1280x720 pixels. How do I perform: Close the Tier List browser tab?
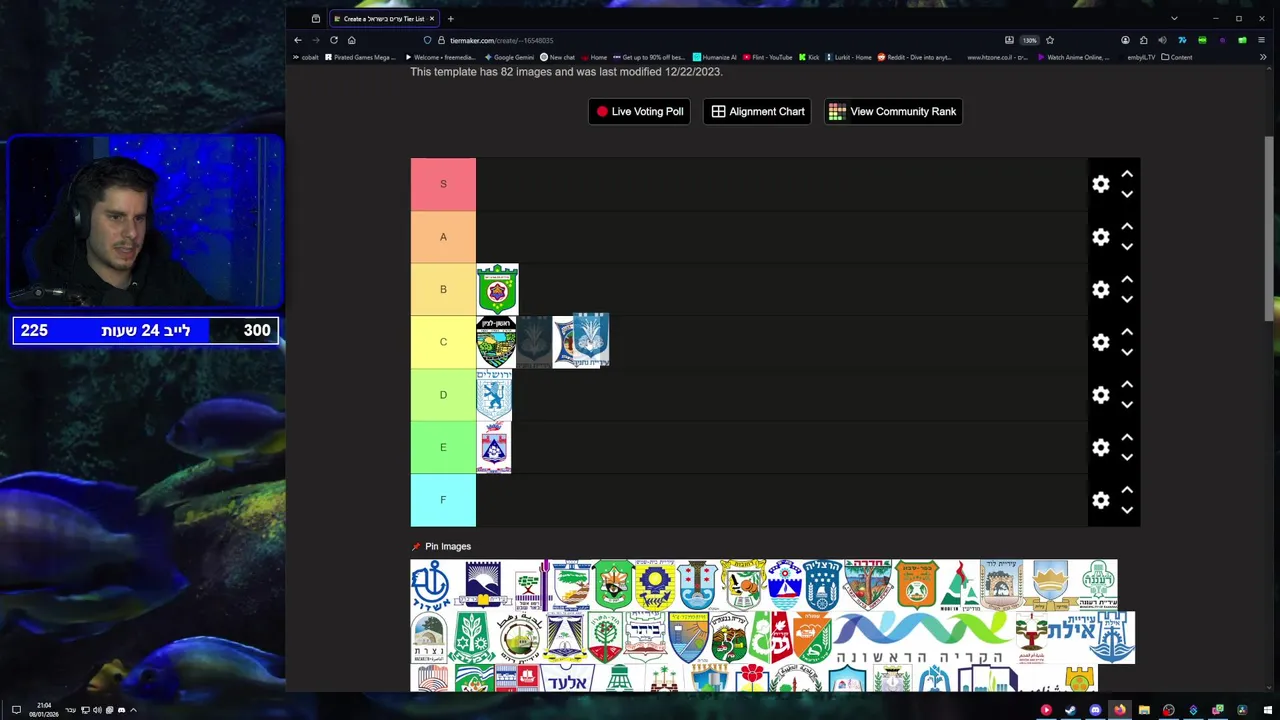point(431,18)
